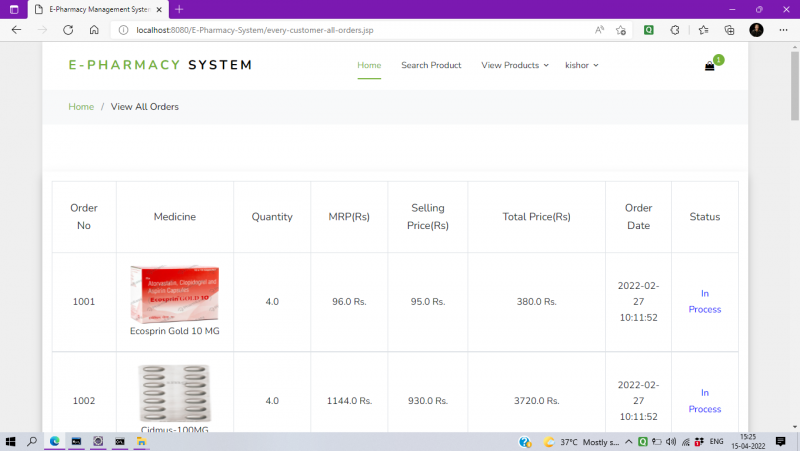Click the View All Orders breadcrumb text

click(x=144, y=107)
